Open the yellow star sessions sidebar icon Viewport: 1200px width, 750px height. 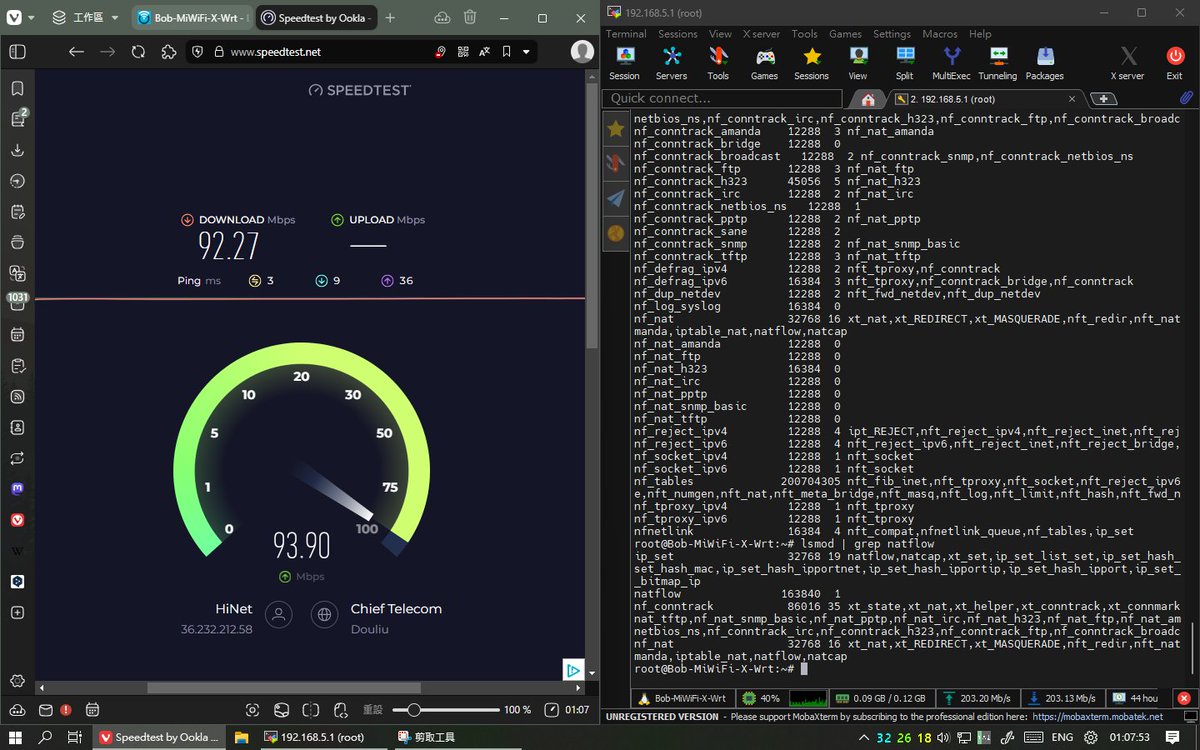click(616, 128)
